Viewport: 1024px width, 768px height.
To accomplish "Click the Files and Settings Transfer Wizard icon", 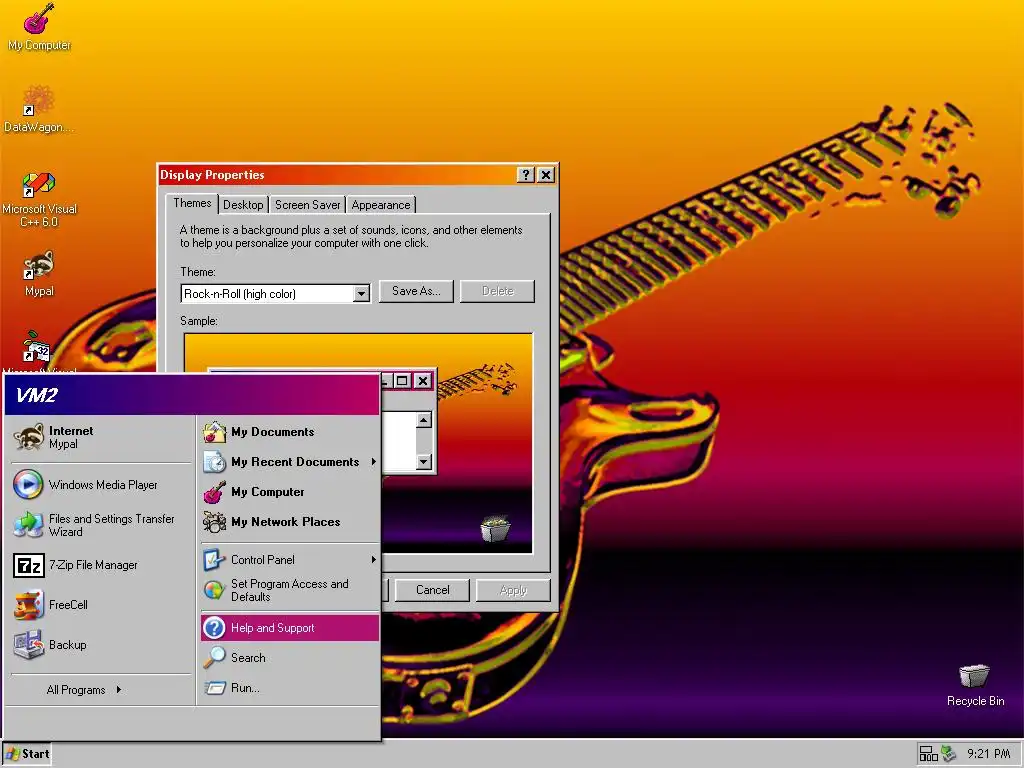I will pyautogui.click(x=28, y=524).
